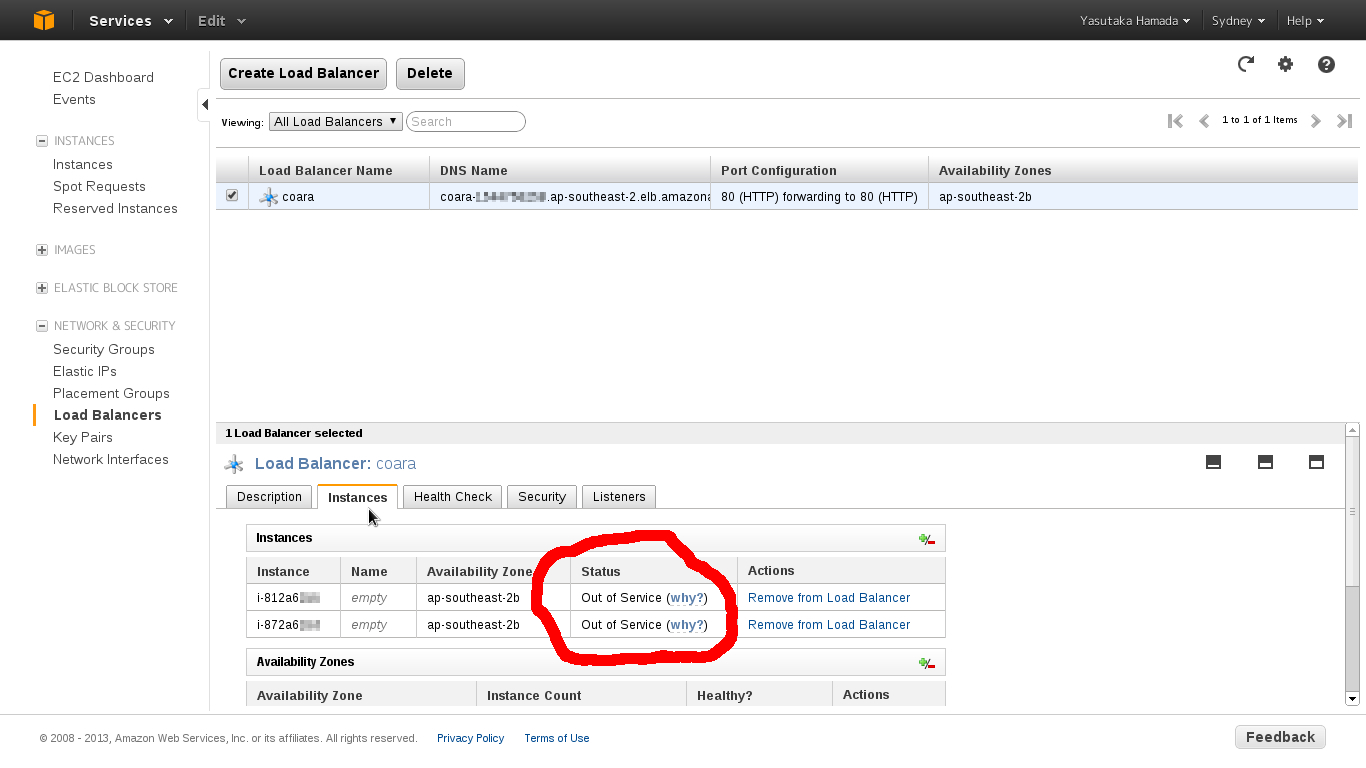The image size is (1366, 768).
Task: Open the Terms of Use link
Action: (556, 738)
